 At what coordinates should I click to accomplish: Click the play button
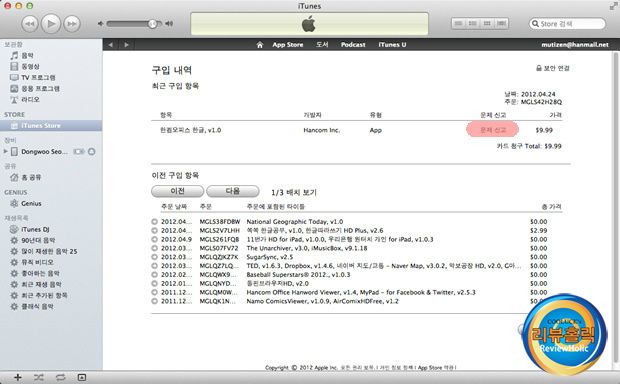[x=51, y=23]
